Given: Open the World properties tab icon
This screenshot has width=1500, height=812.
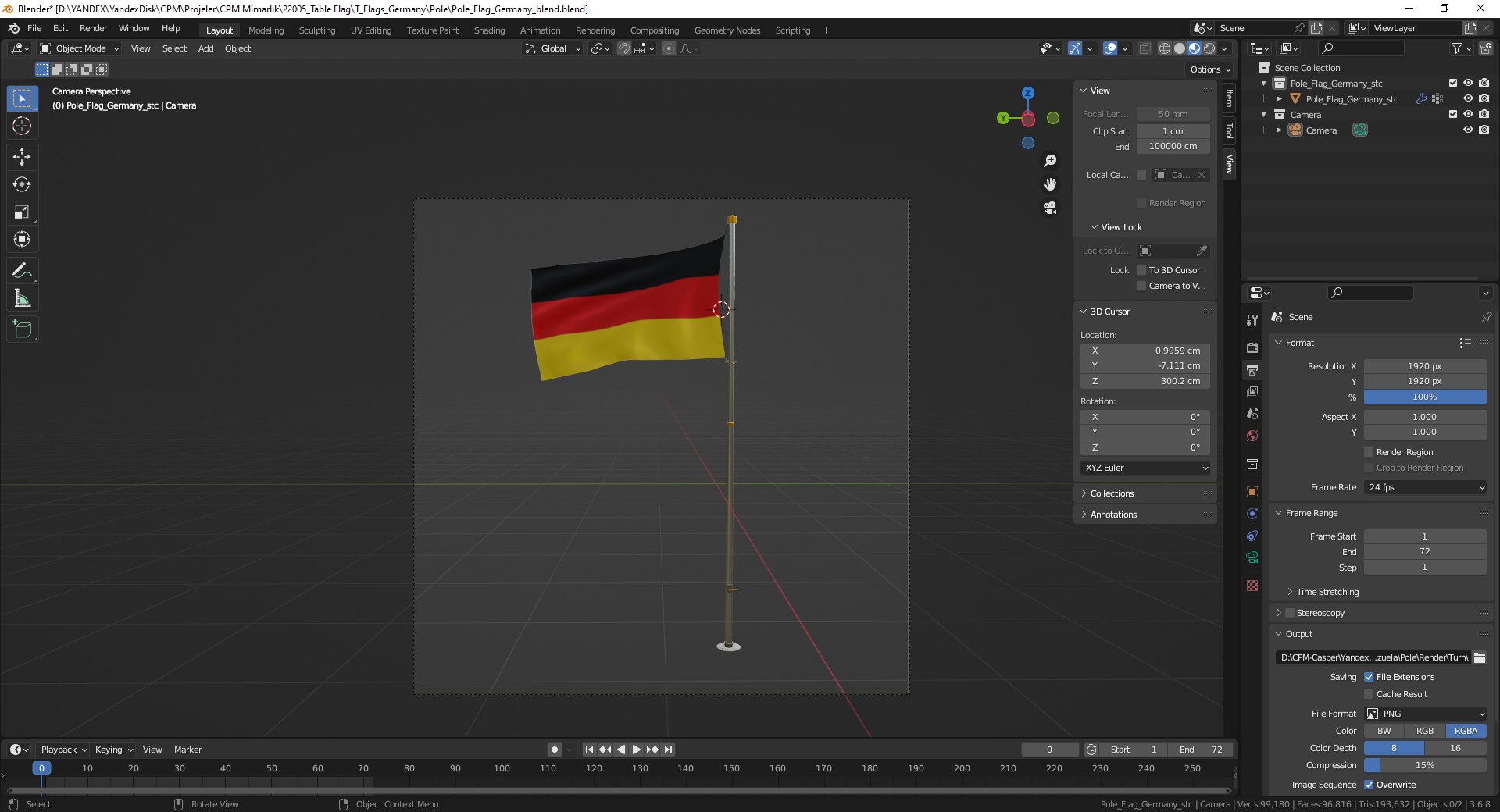Looking at the screenshot, I should 1252,436.
